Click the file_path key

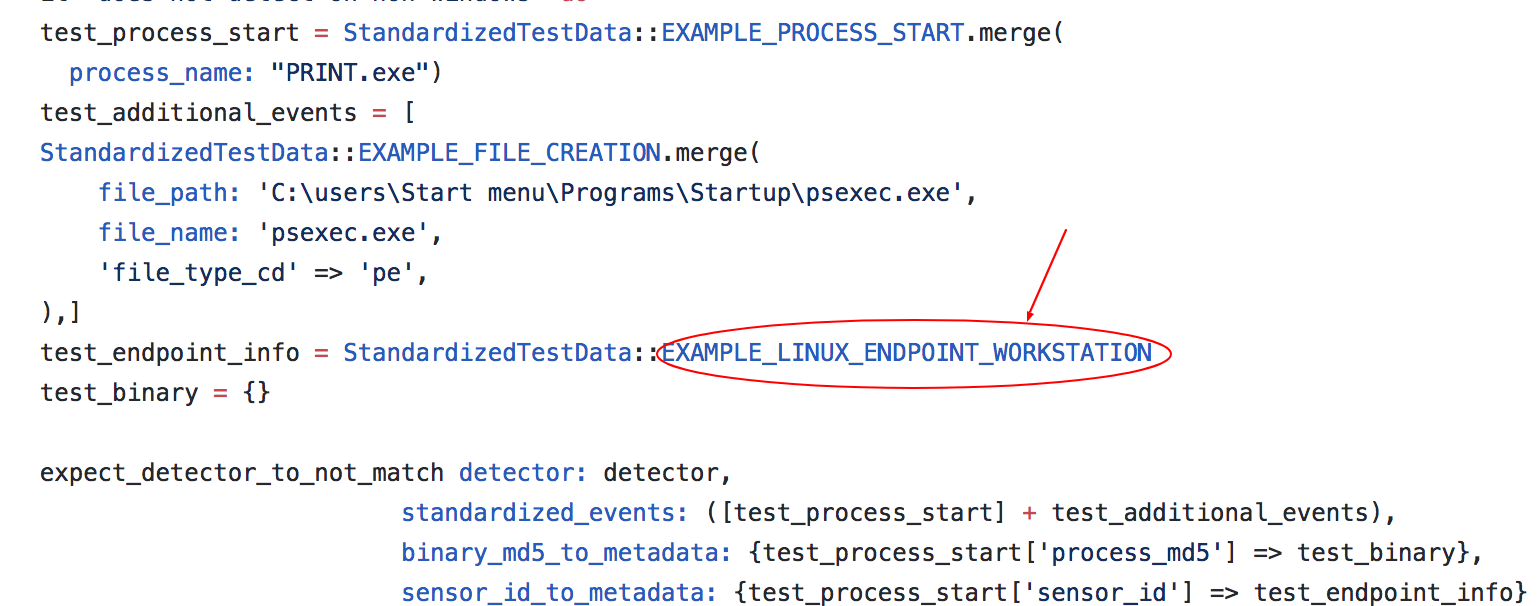pos(162,193)
